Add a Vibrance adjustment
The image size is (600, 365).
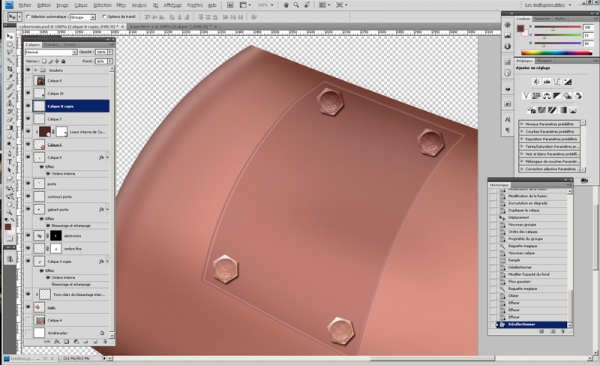[526, 96]
